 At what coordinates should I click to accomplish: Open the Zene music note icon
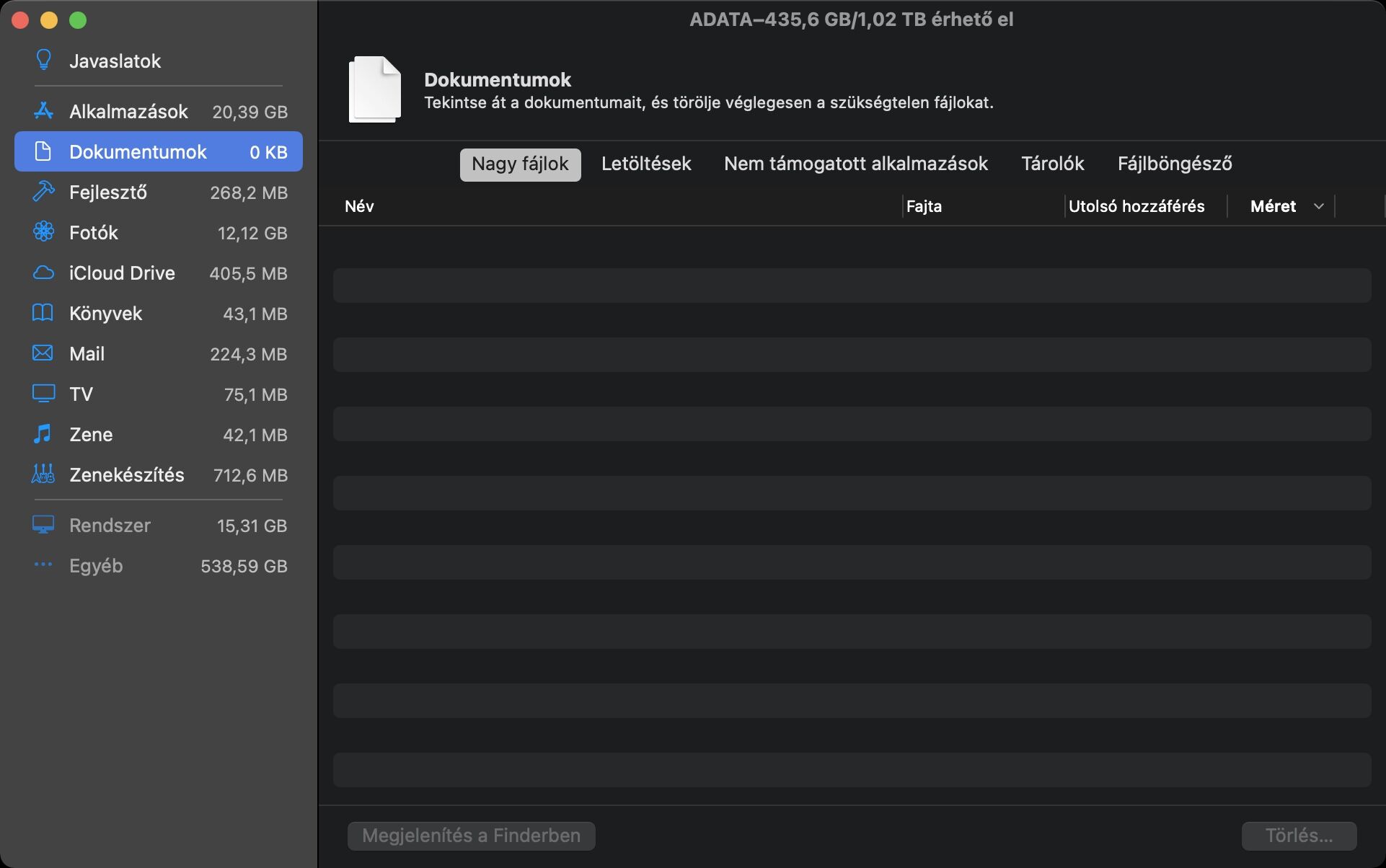(43, 434)
